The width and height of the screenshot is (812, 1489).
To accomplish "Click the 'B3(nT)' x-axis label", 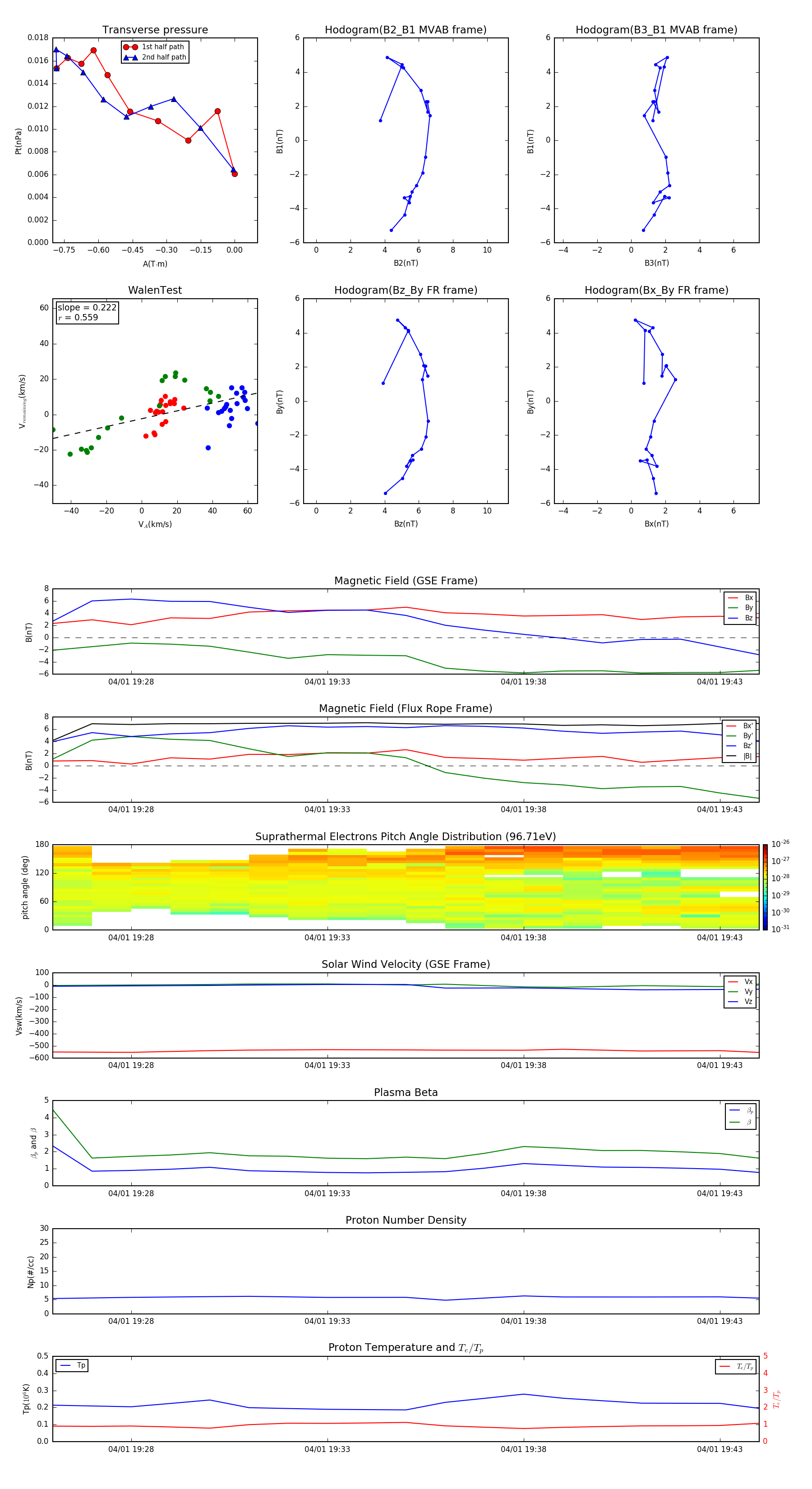I will [656, 263].
